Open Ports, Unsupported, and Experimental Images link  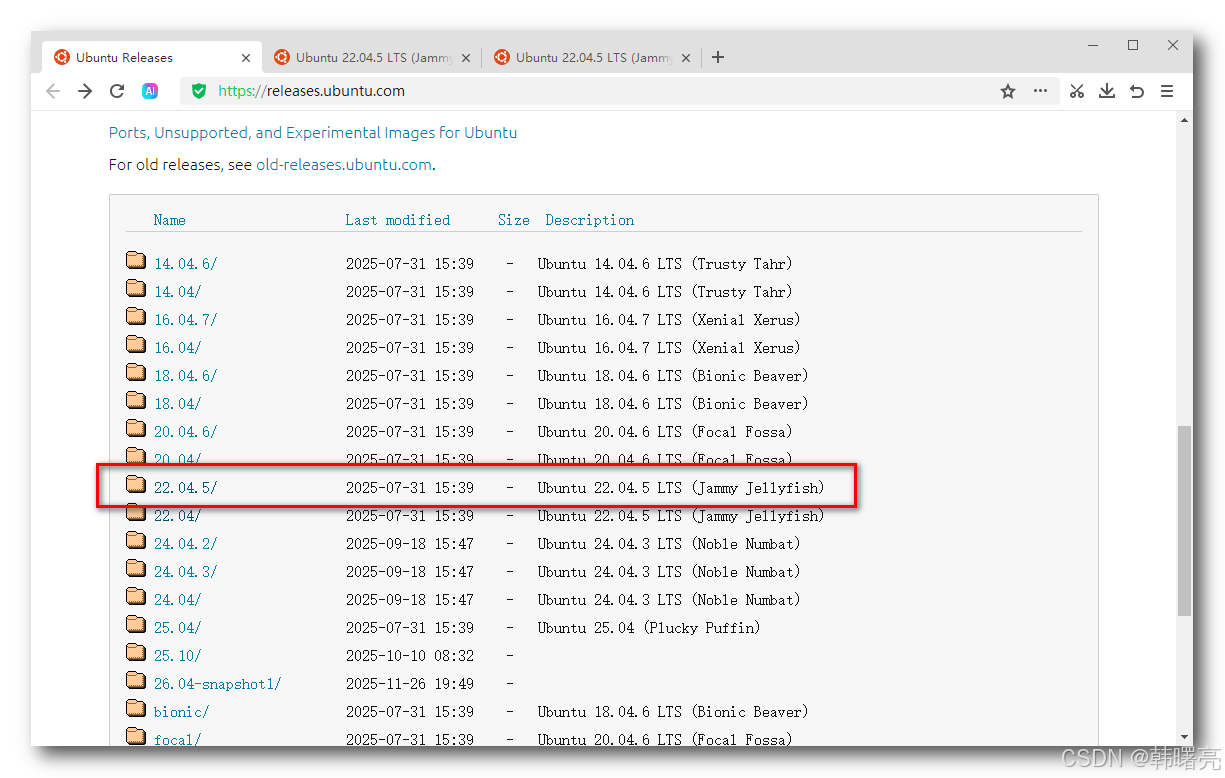click(x=313, y=132)
